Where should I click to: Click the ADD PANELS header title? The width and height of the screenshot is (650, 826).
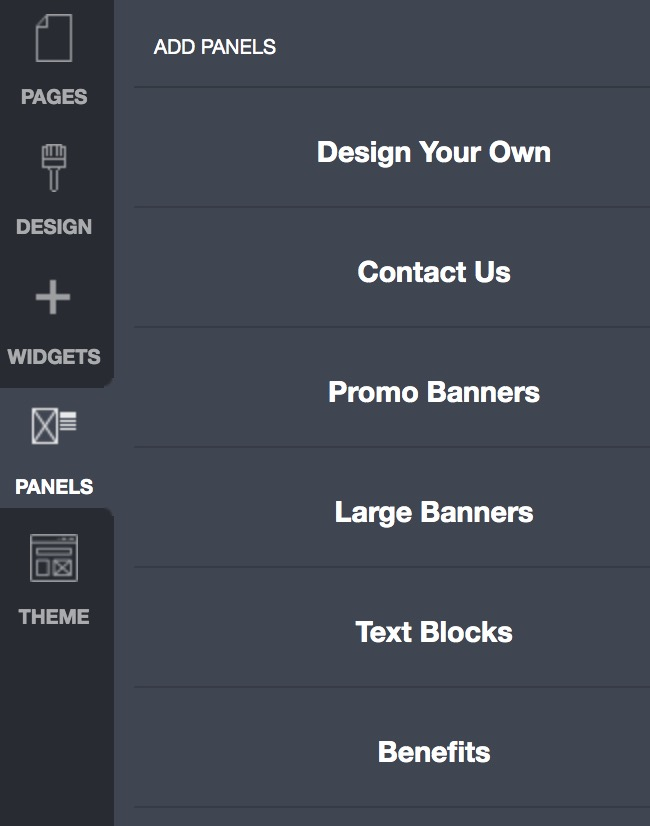pos(214,47)
